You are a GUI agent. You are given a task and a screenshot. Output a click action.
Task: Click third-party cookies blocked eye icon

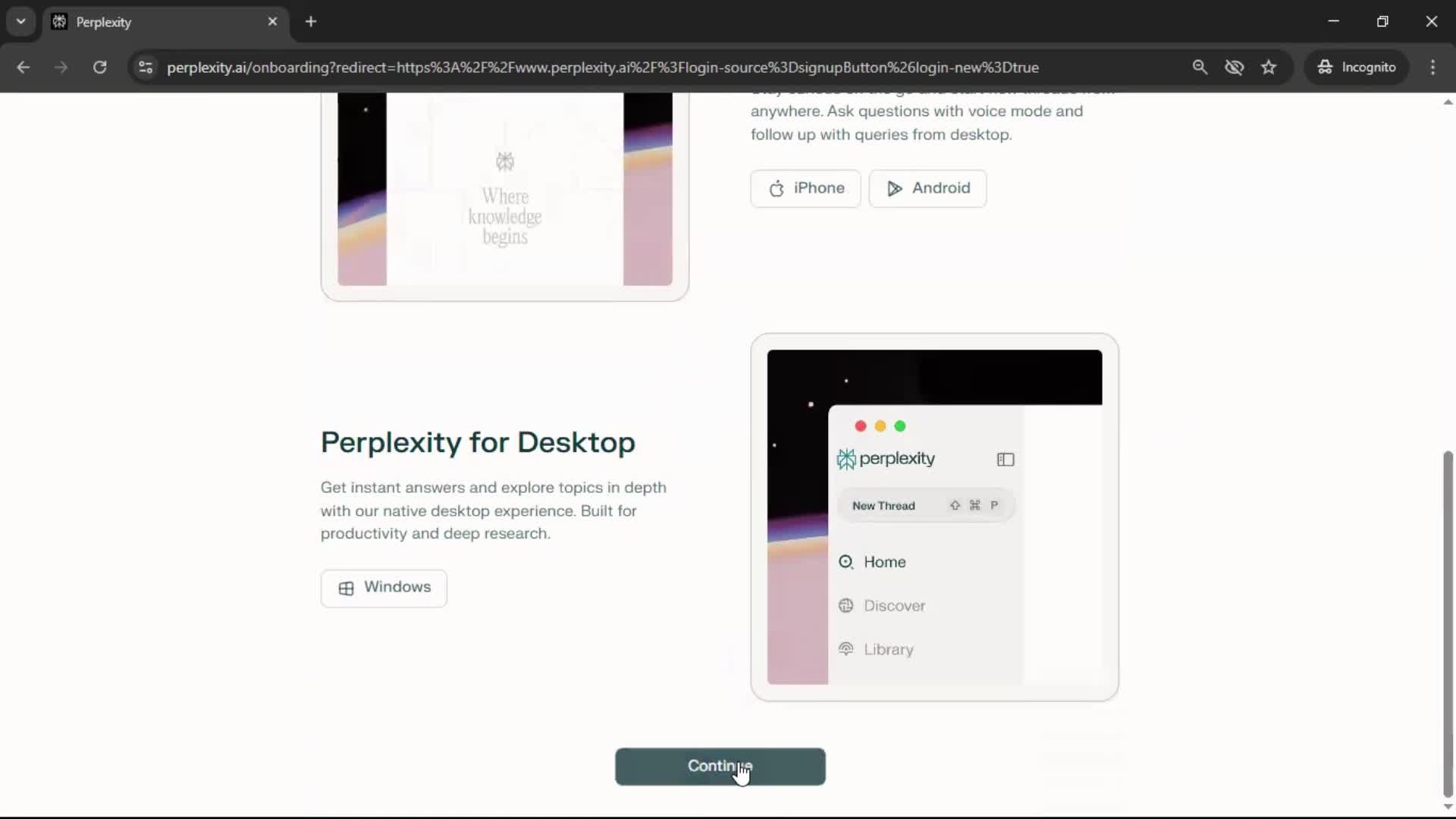pyautogui.click(x=1234, y=67)
